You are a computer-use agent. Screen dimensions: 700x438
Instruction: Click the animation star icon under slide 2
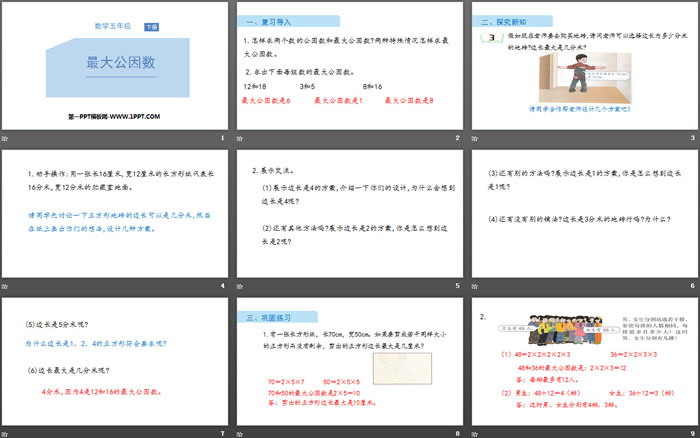pos(241,137)
